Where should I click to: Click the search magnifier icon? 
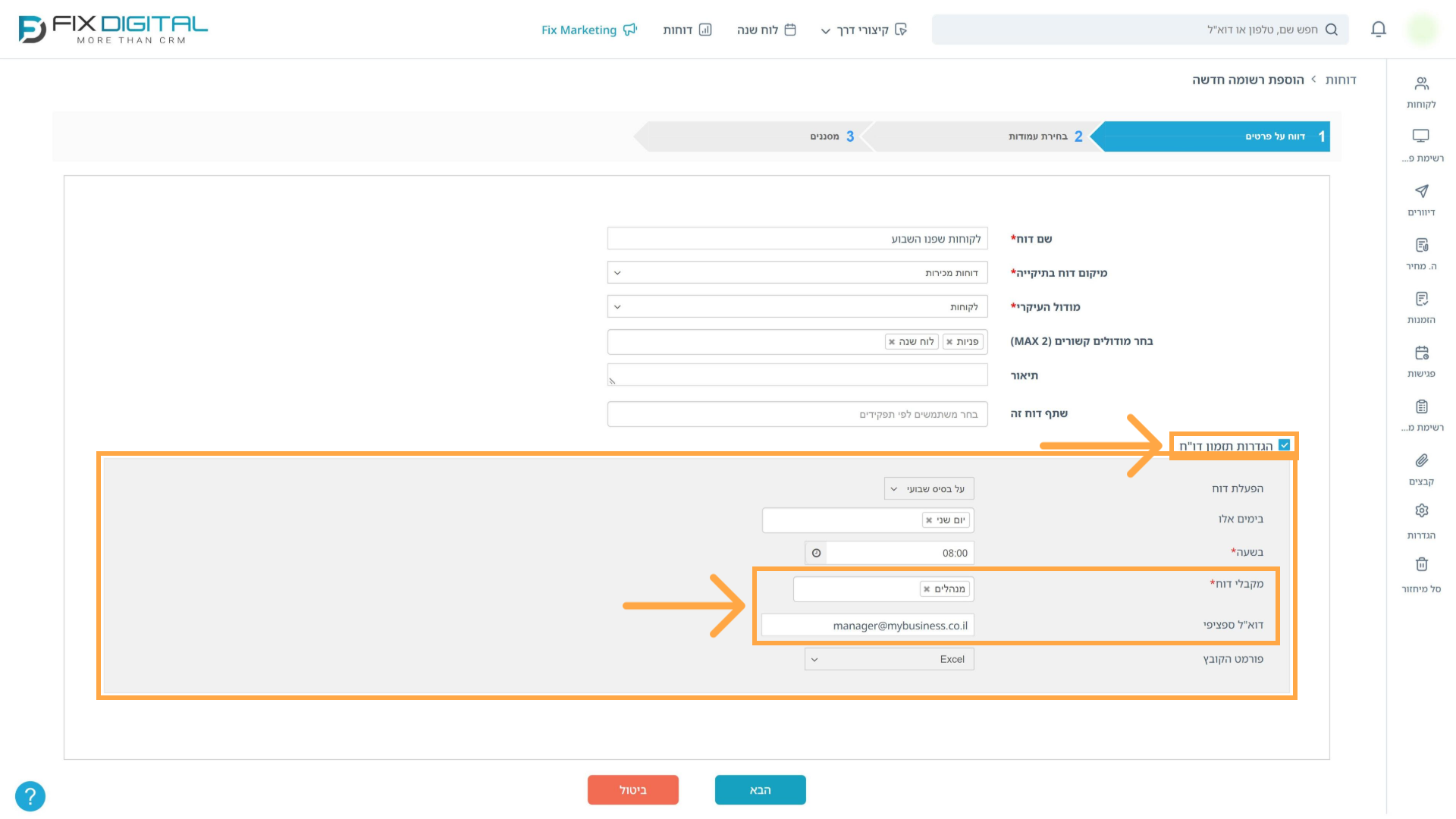(x=1332, y=30)
